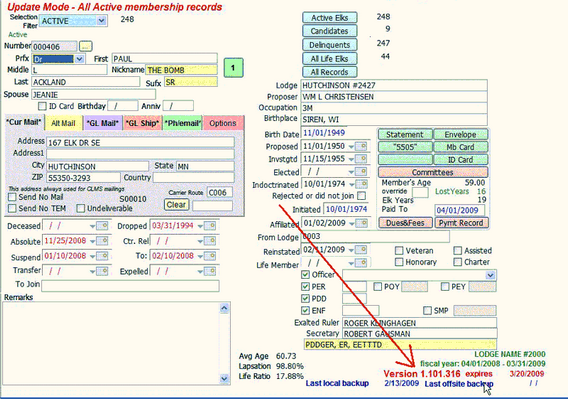This screenshot has width=568, height=399.
Task: Open calendar picker for Suspend date
Action: coord(102,256)
